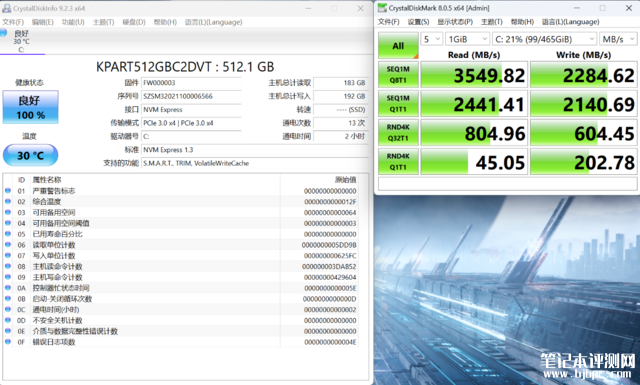
Task: Click the transfer mode field PCIe 3.0 x4
Action: pos(191,123)
